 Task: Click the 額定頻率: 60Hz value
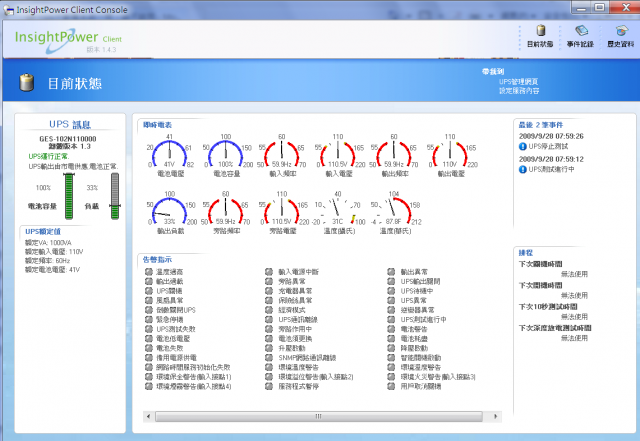point(47,261)
